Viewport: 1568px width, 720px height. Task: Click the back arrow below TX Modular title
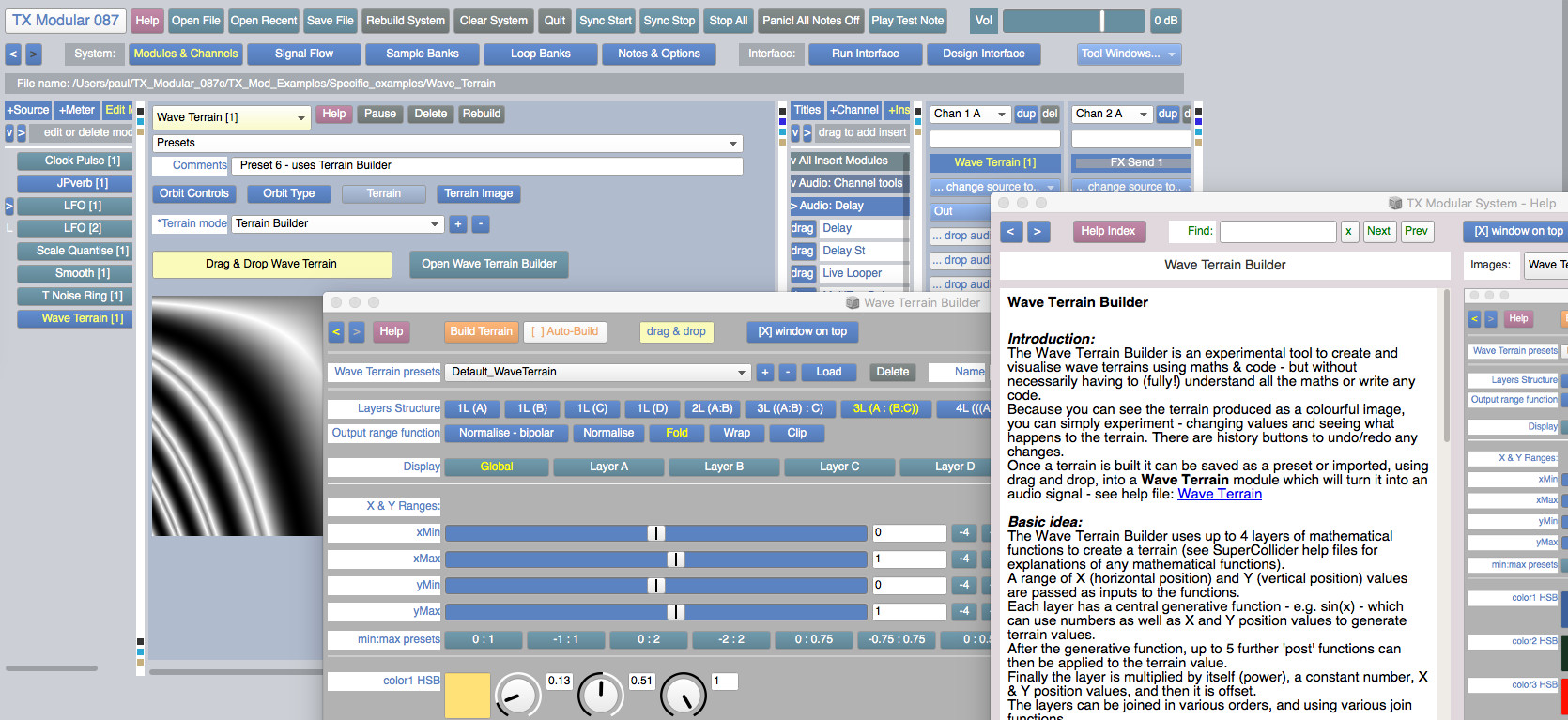pyautogui.click(x=13, y=54)
